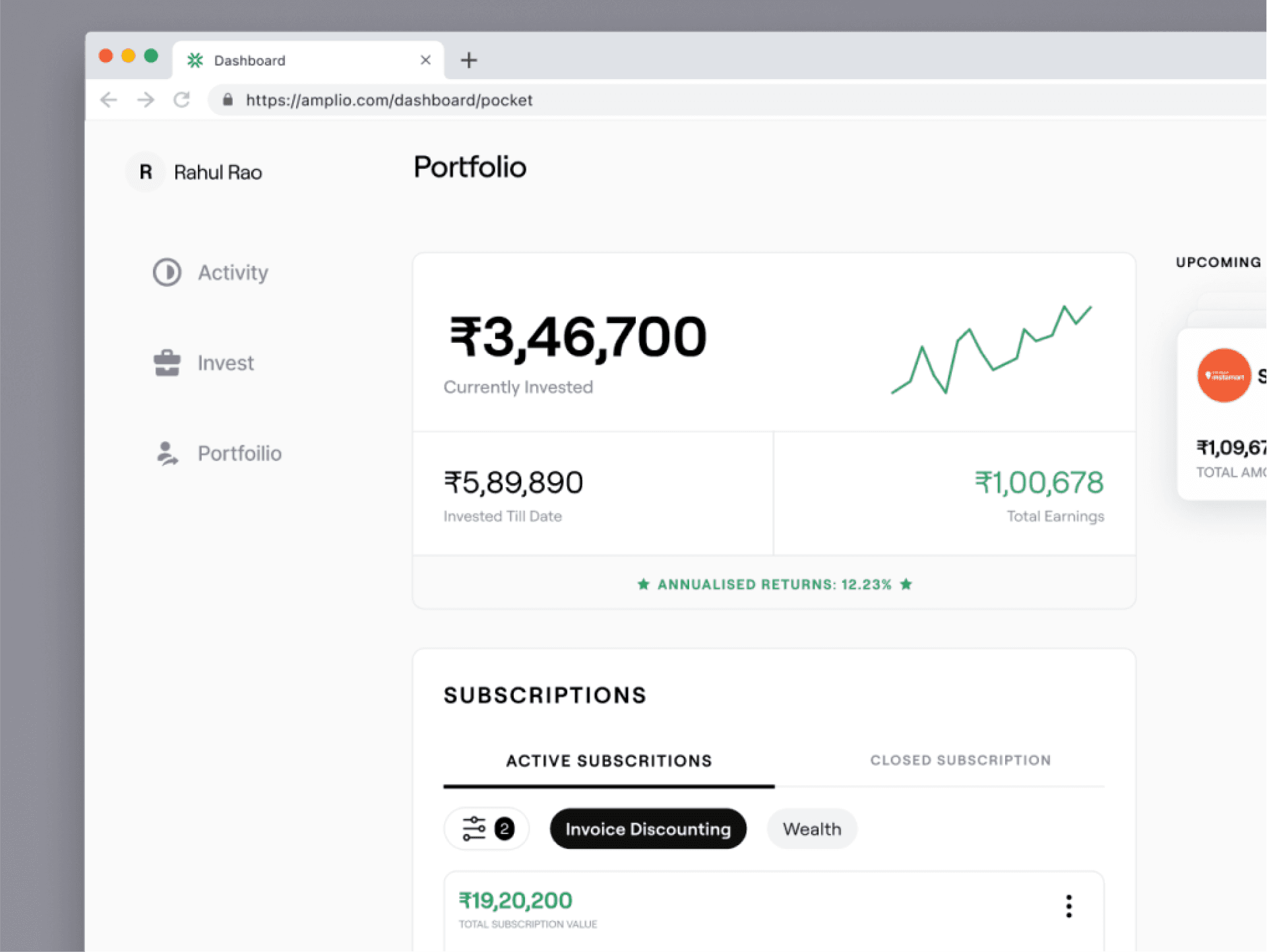Screen dimensions: 1267x952
Task: Click the Invest briefcase icon
Action: 167,363
